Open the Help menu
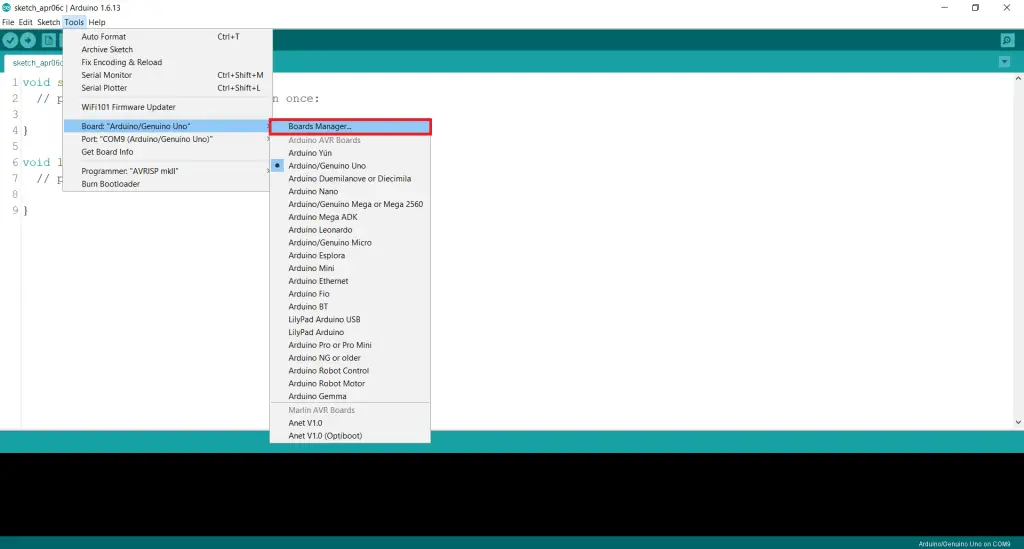The image size is (1024, 549). [x=97, y=22]
